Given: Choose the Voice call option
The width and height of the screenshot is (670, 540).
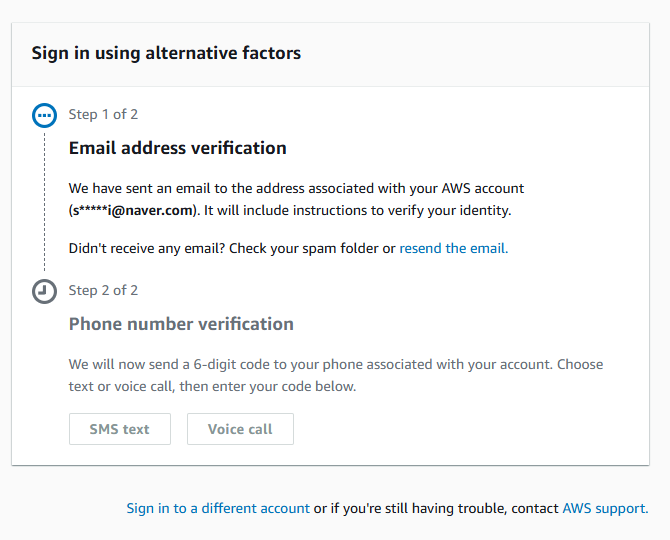Looking at the screenshot, I should (x=240, y=429).
